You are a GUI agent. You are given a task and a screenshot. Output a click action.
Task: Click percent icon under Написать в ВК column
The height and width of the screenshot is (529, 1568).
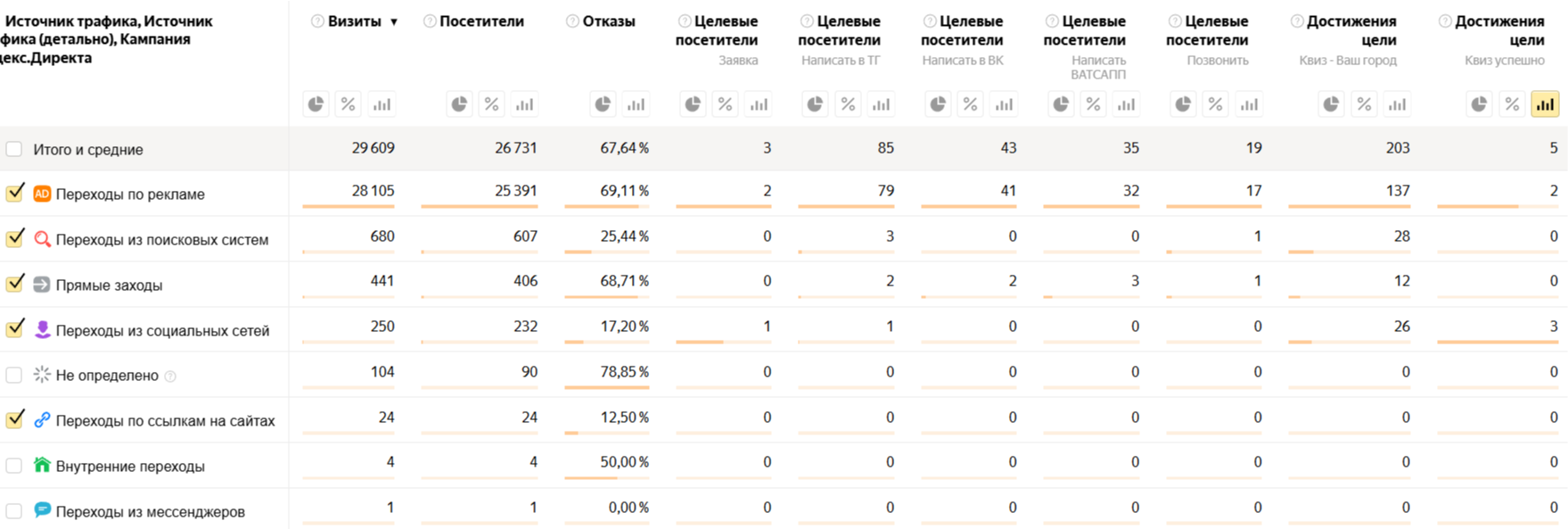(x=971, y=104)
